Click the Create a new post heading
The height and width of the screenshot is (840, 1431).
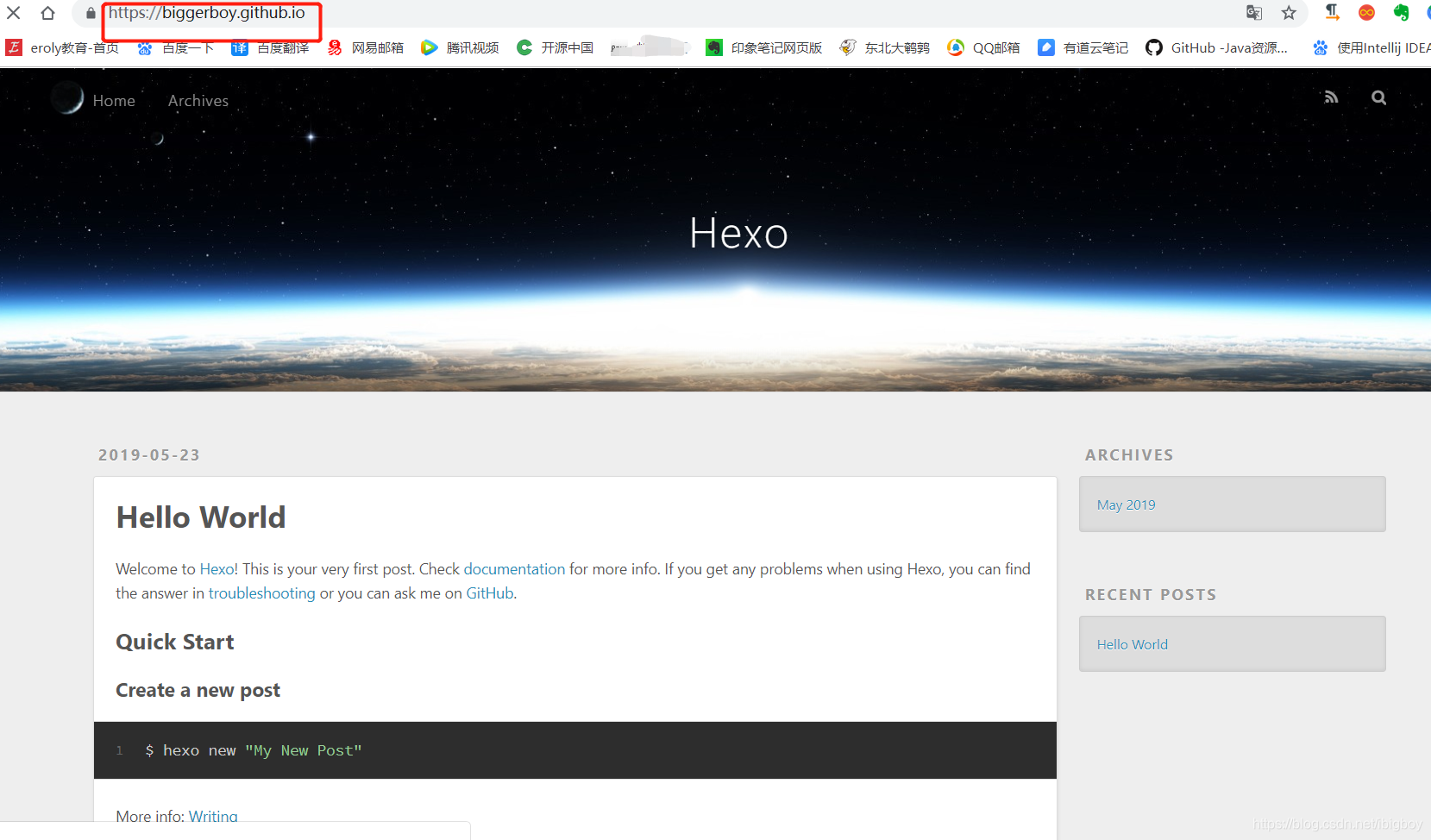(198, 690)
